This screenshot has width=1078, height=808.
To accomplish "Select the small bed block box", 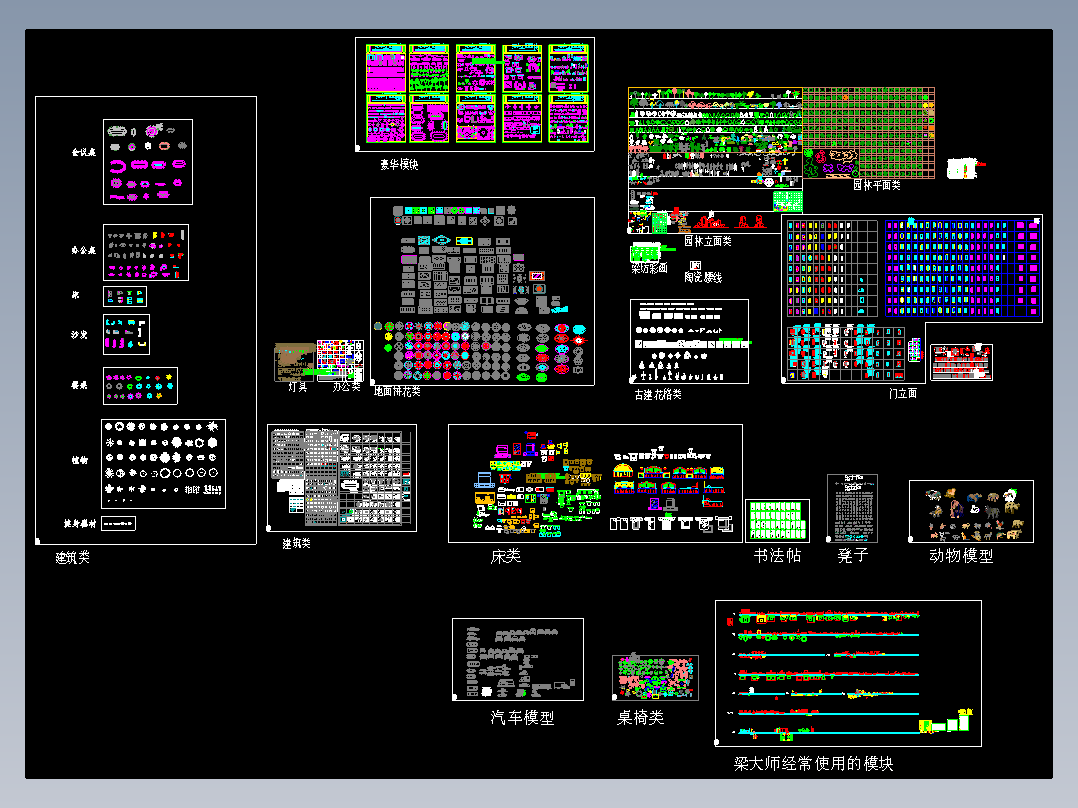I will point(124,296).
